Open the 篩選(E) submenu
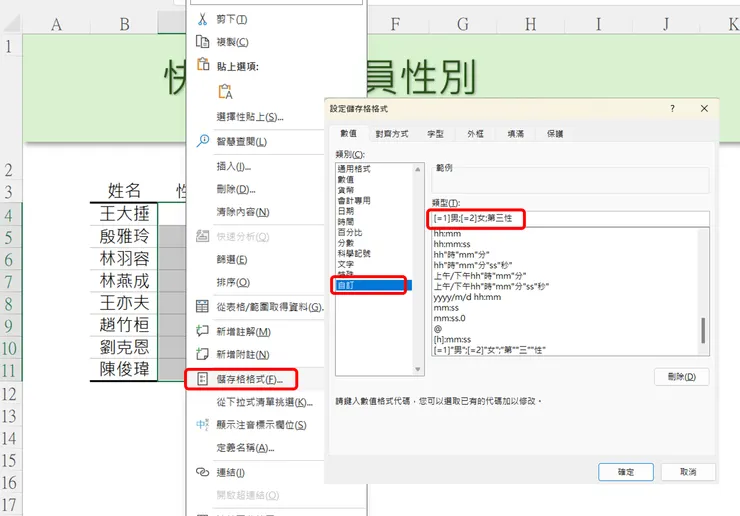Viewport: 740px width, 516px height. [x=232, y=260]
